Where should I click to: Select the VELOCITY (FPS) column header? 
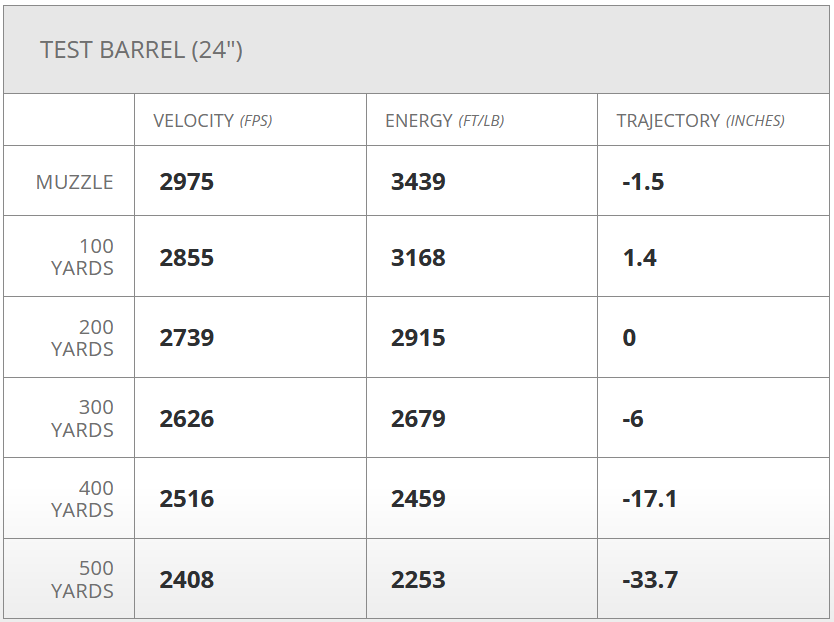(212, 121)
